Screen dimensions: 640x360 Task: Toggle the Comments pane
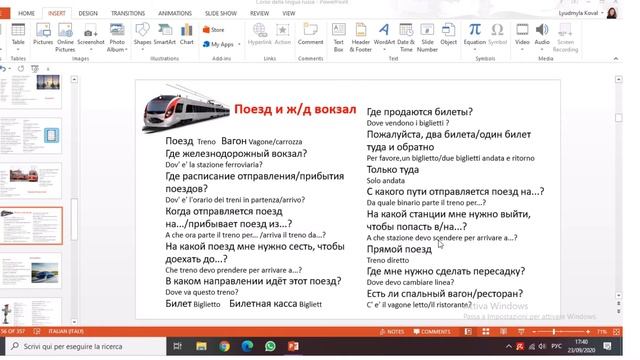pos(432,332)
